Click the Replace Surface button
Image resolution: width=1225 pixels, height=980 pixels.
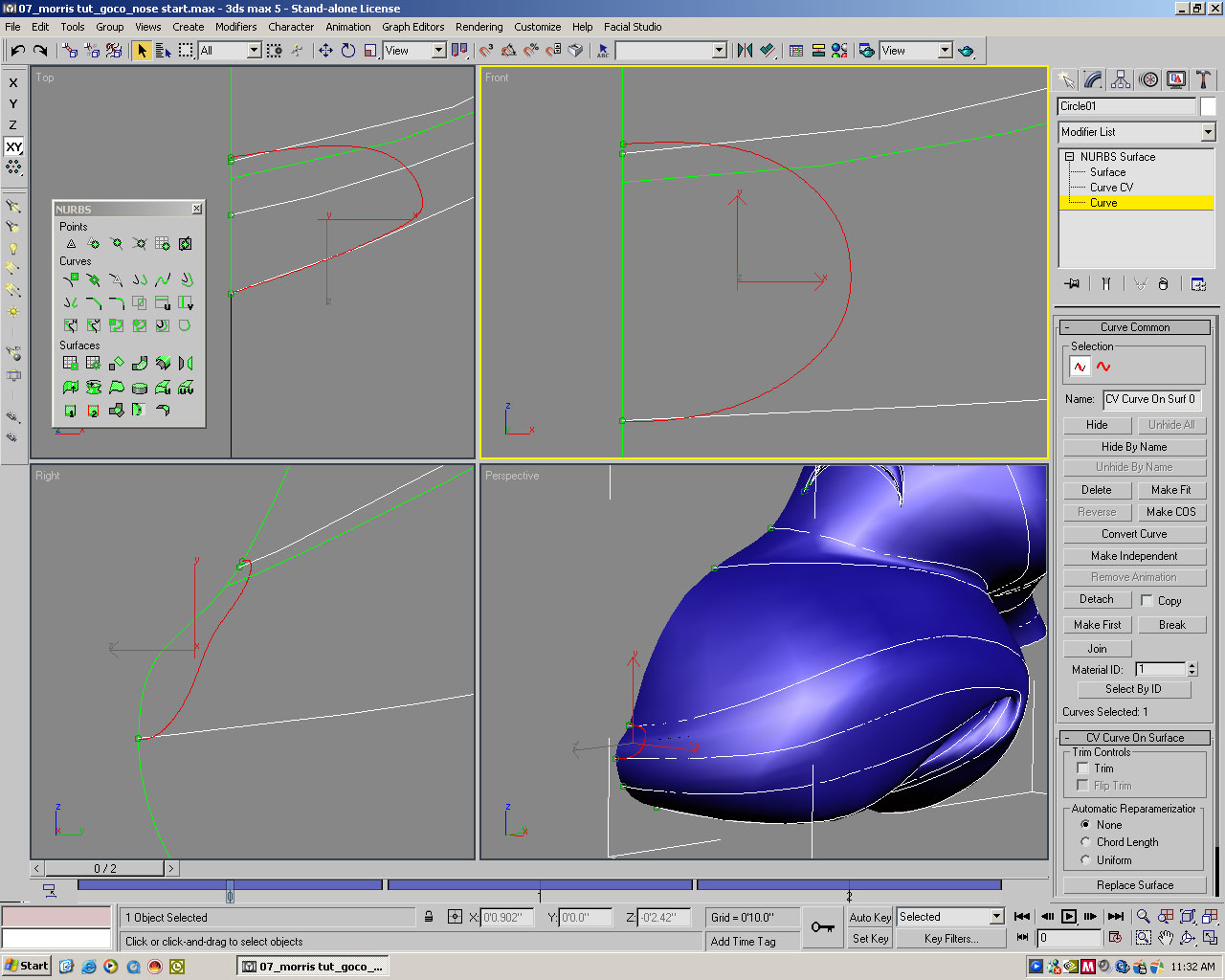coord(1135,885)
